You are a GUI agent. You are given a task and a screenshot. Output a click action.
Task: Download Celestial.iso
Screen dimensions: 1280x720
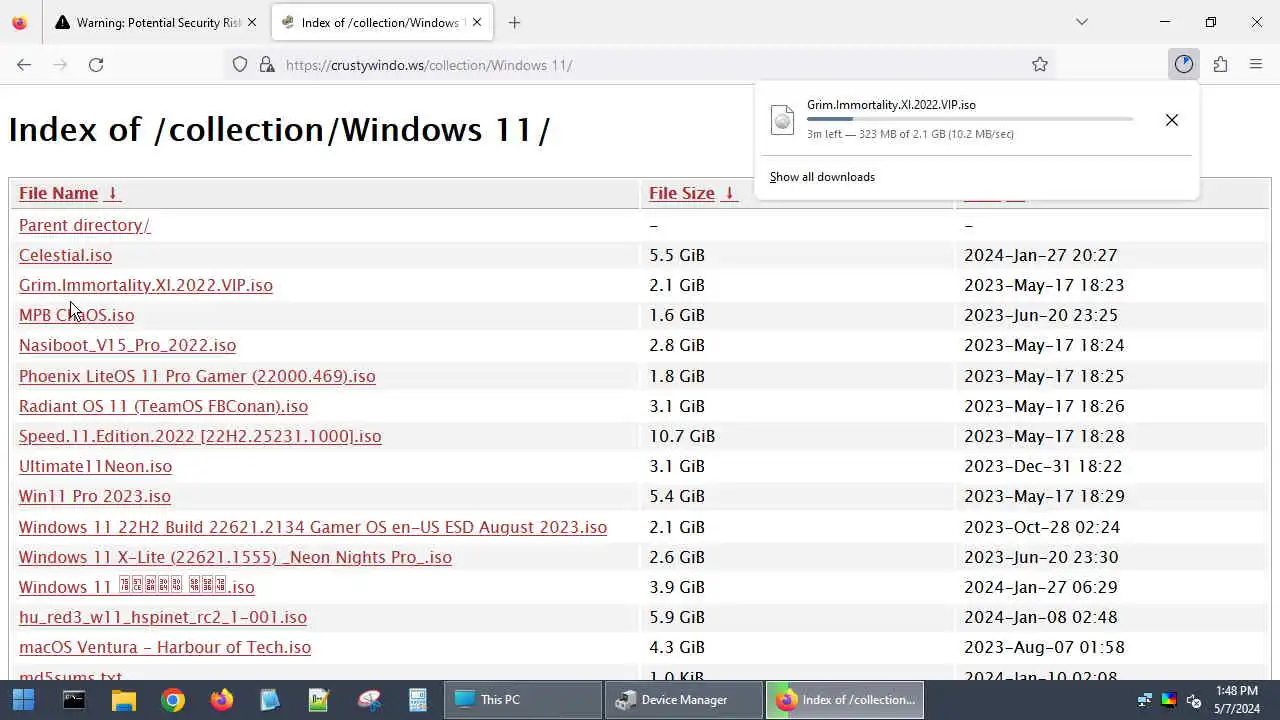click(x=65, y=255)
